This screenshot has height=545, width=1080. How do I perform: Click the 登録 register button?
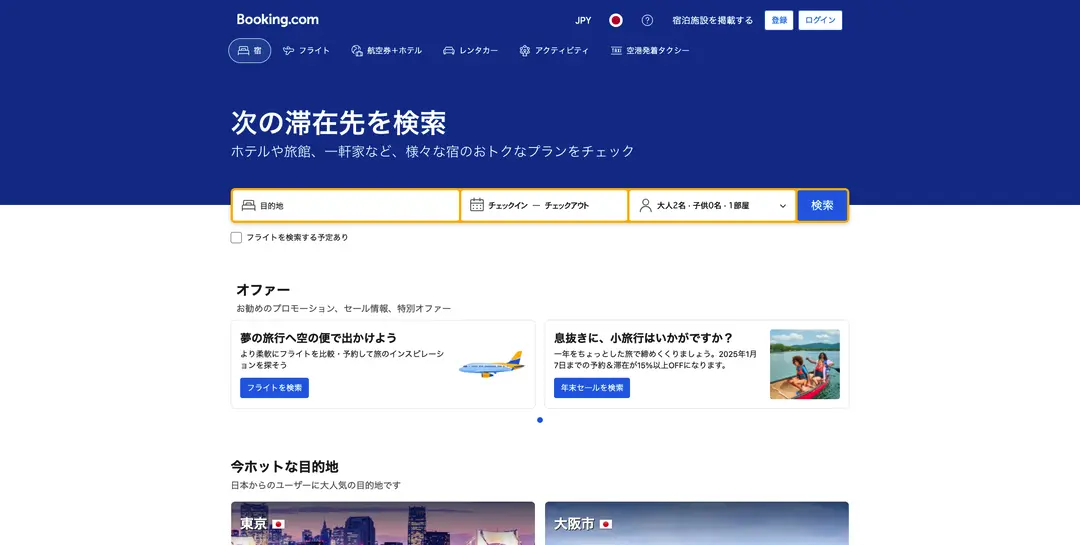click(x=779, y=20)
